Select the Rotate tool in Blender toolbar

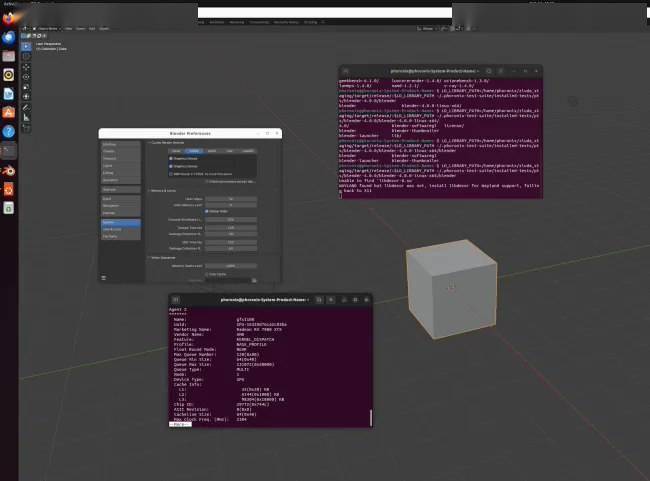[x=26, y=77]
